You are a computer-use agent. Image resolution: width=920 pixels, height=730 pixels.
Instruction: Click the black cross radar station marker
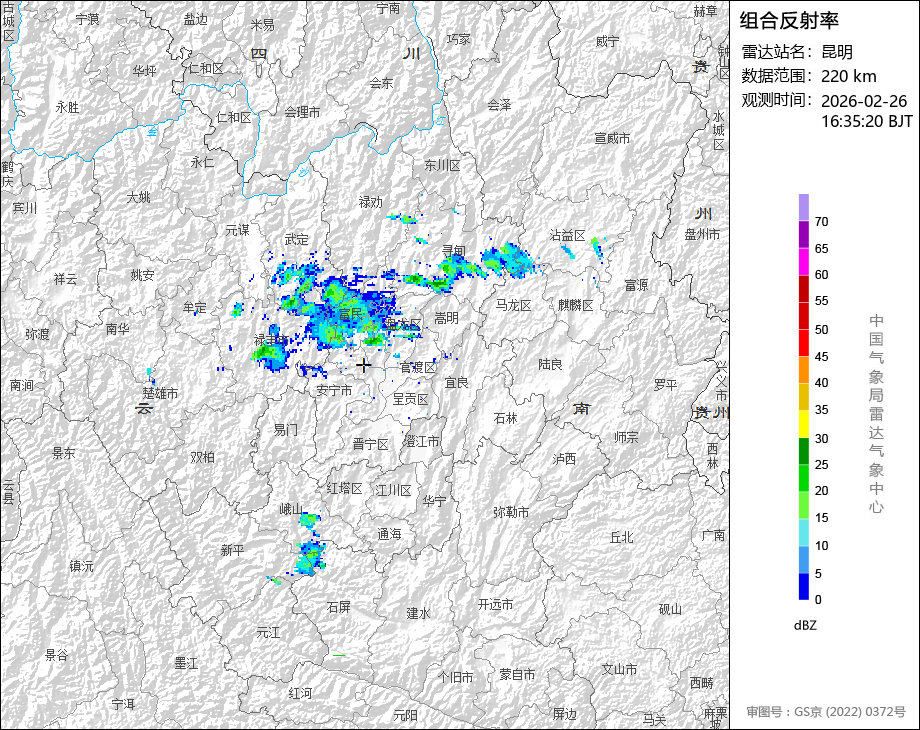(x=364, y=365)
